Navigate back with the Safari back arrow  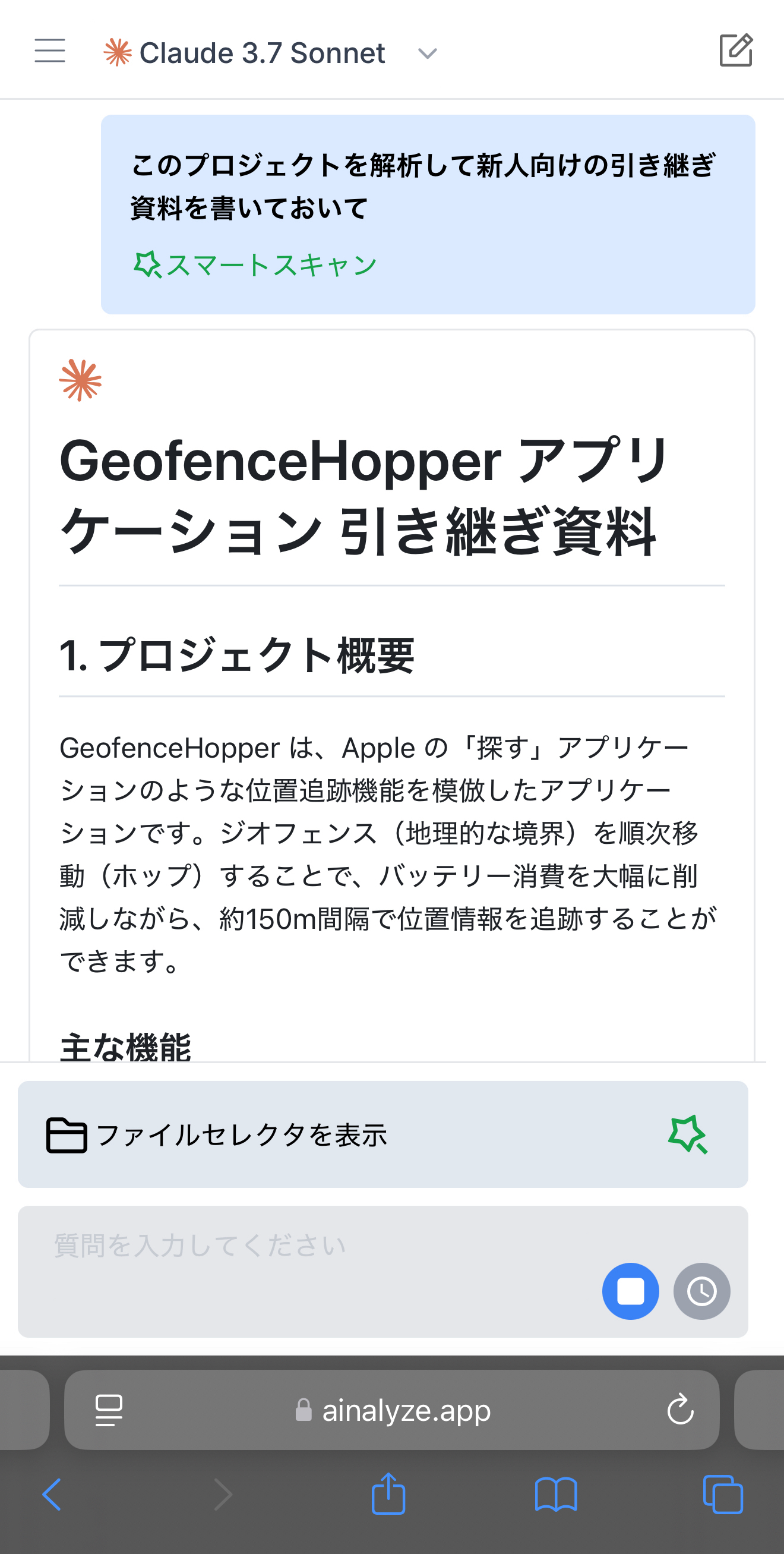click(50, 1495)
